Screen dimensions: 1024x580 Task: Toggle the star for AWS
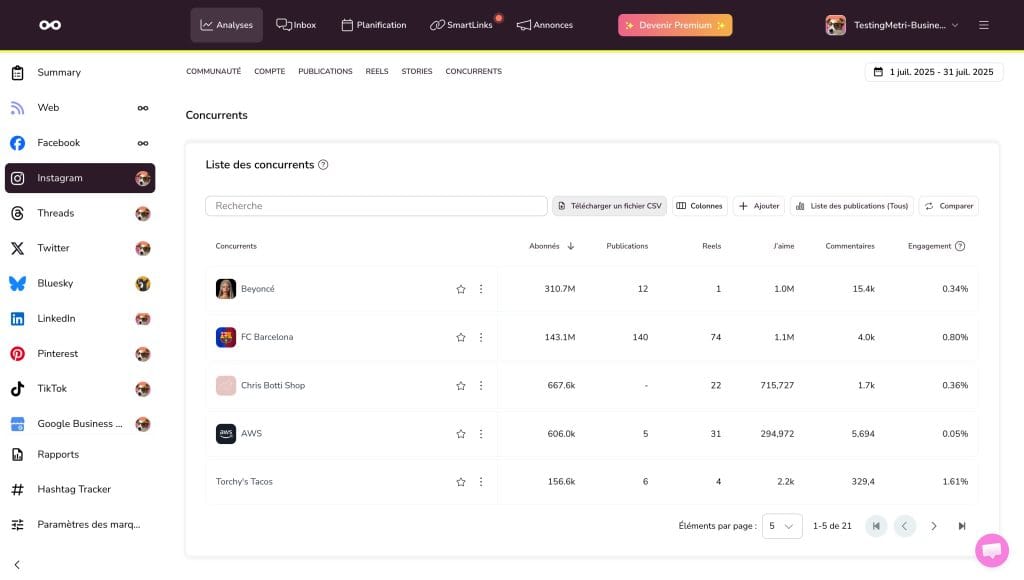461,434
